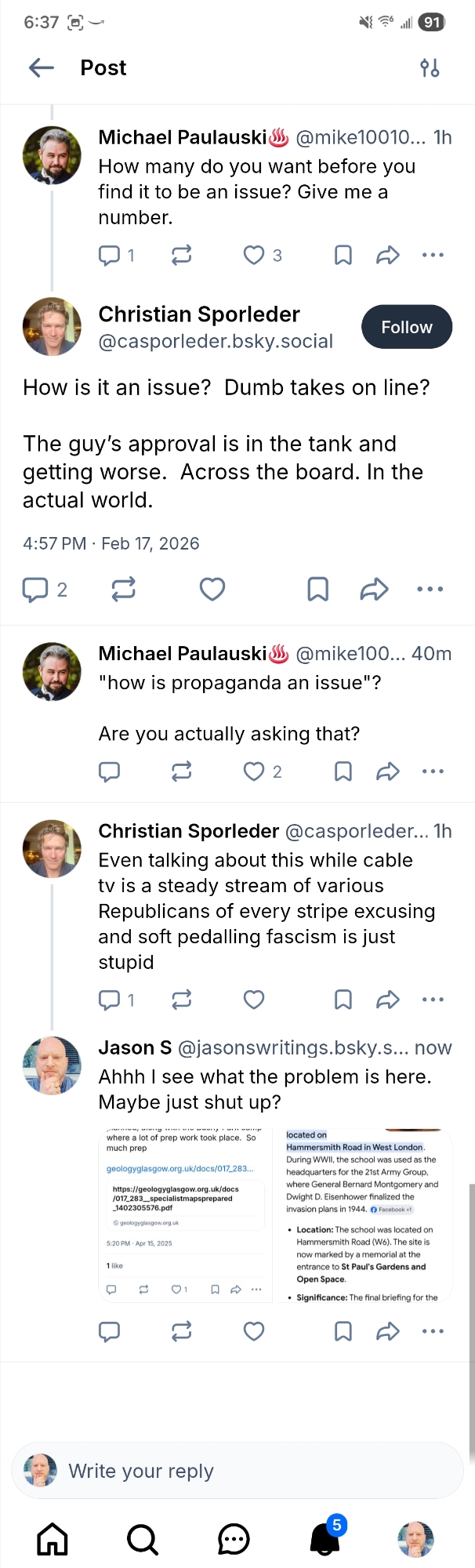Viewport: 475px width, 1568px height.
Task: Open more options on Jason S reply
Action: pos(433,1331)
